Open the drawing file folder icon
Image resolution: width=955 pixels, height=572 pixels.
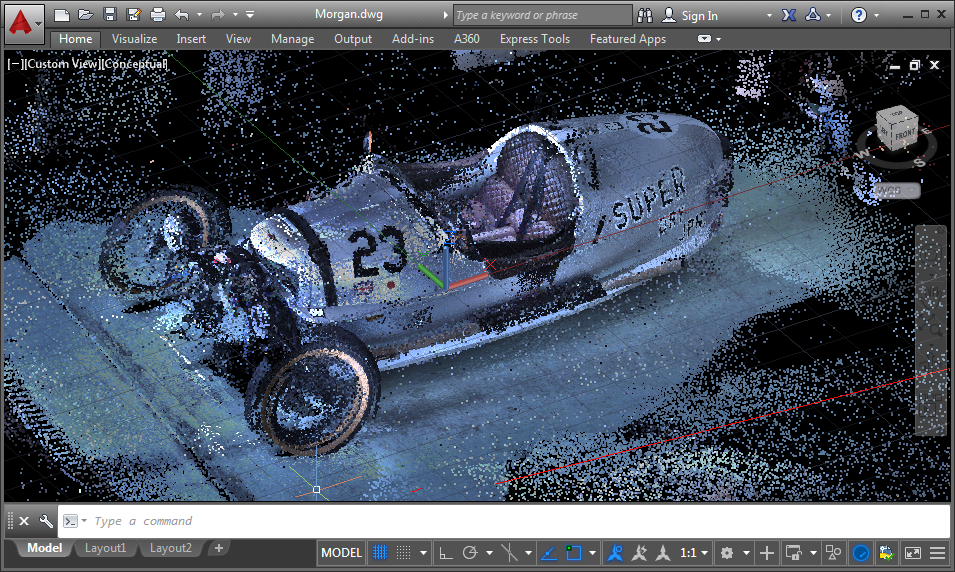tap(86, 15)
